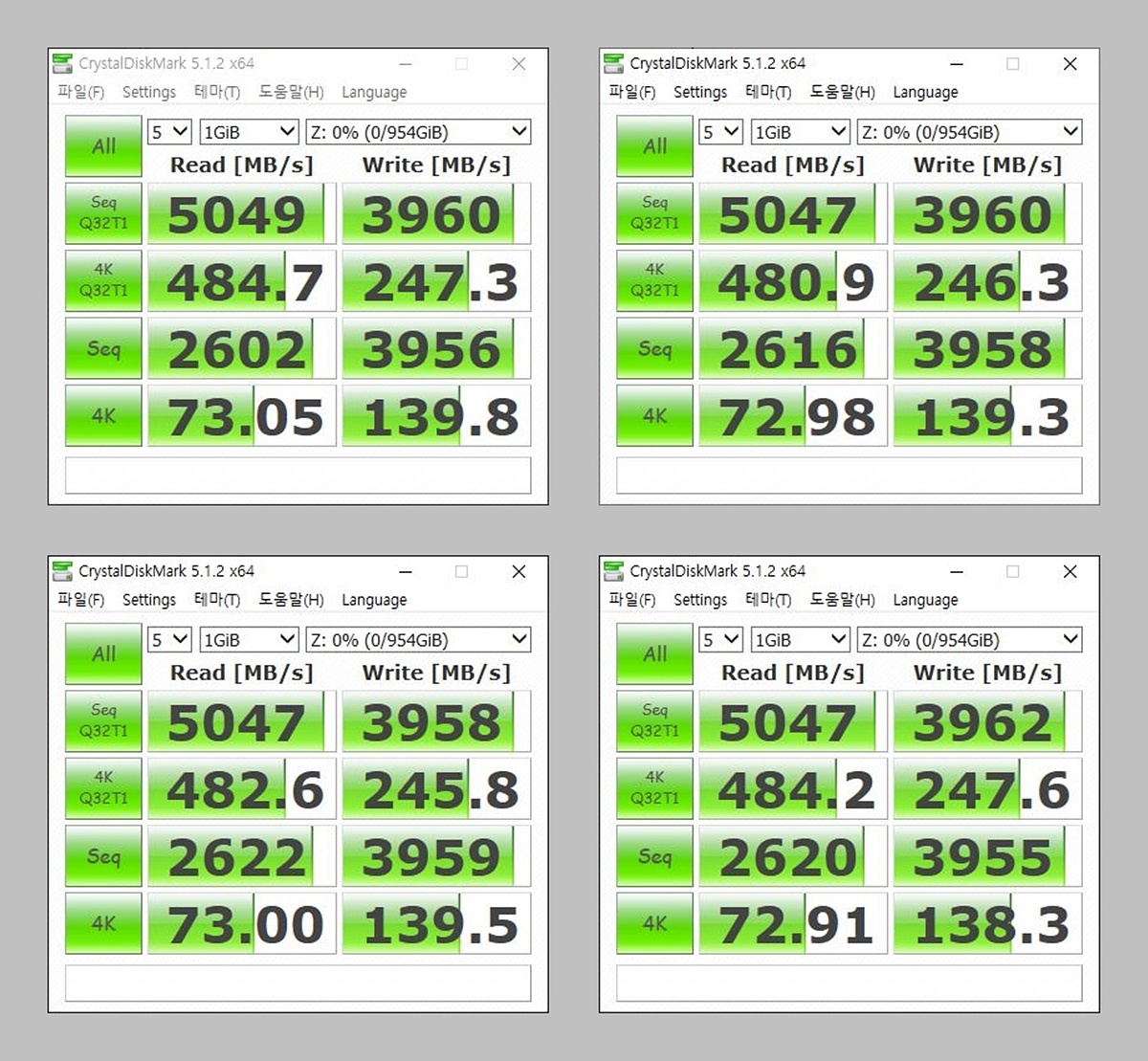Open 파일(F) menu in top-left window
1148x1061 pixels.
pos(81,92)
